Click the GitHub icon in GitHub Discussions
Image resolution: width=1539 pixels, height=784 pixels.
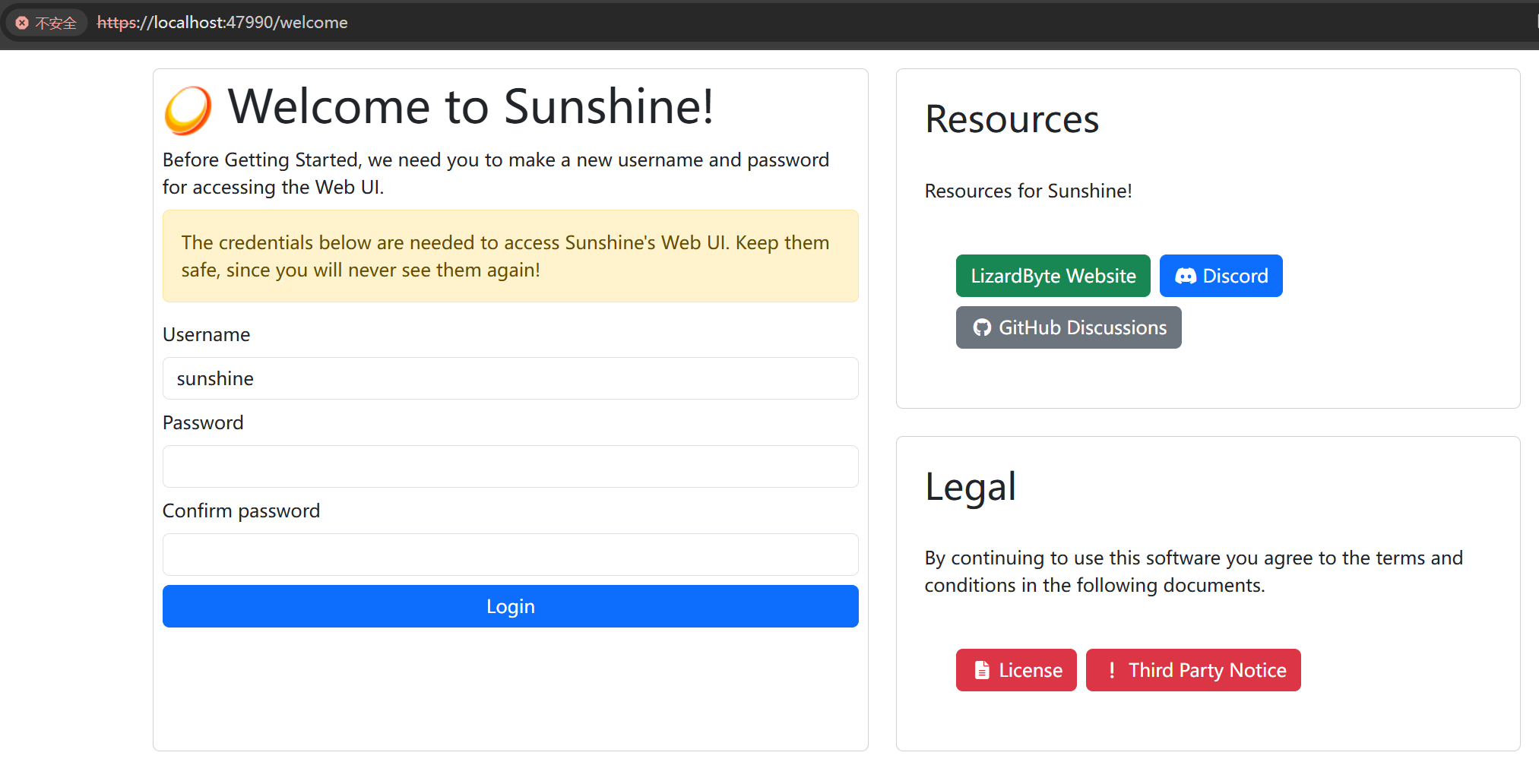[982, 327]
